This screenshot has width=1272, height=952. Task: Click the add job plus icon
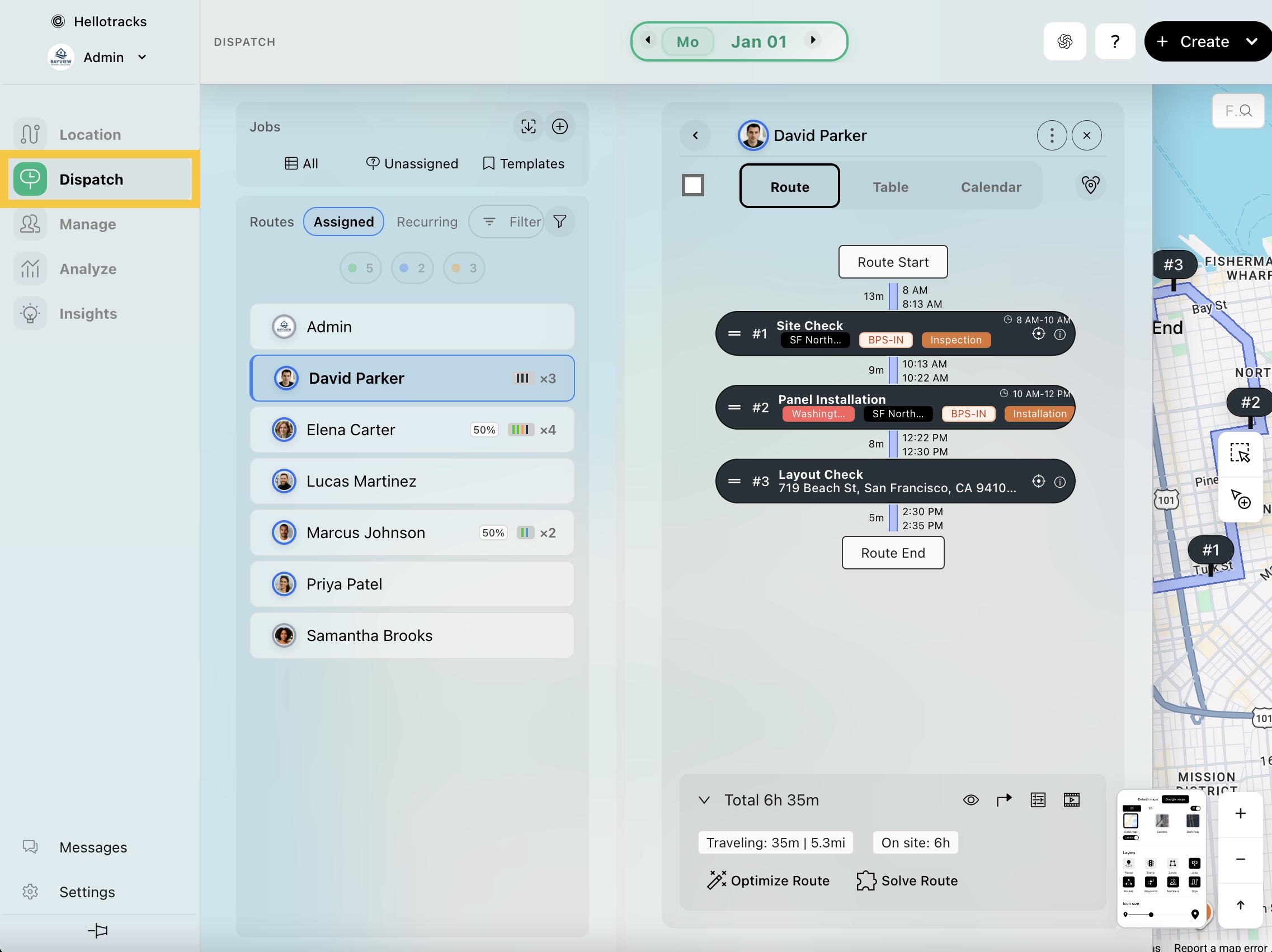tap(559, 126)
